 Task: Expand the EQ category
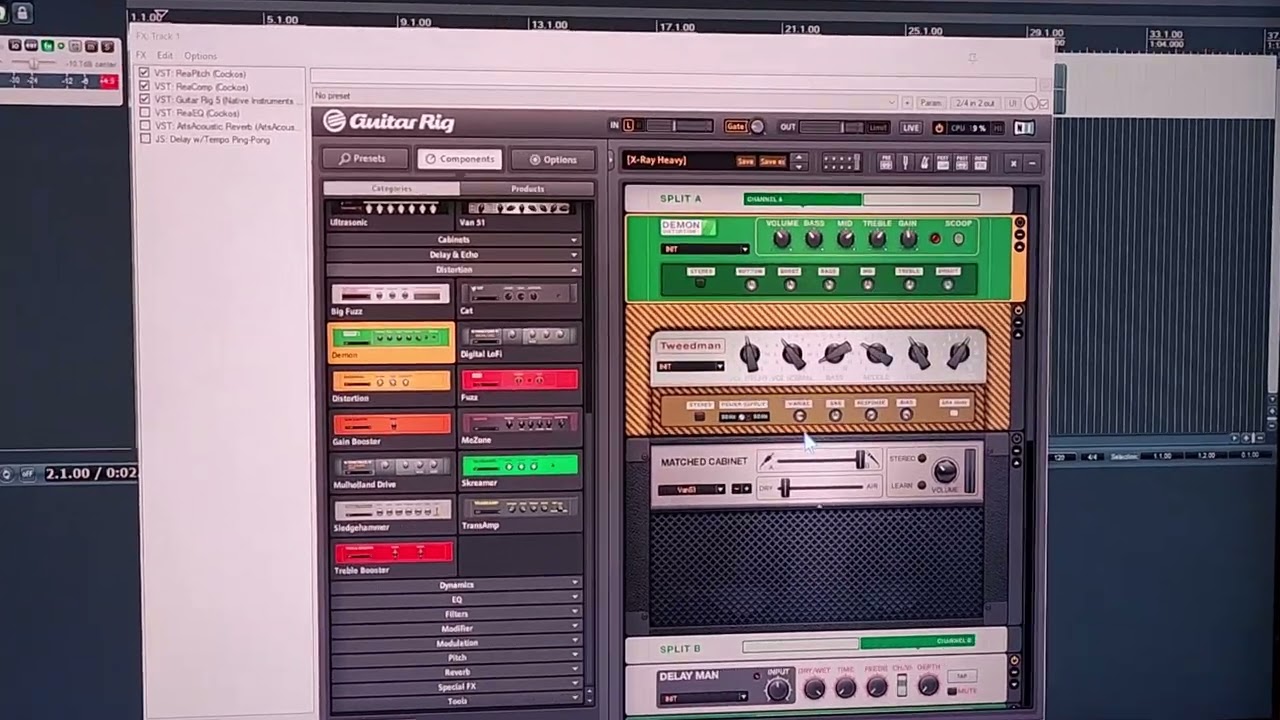pos(456,600)
